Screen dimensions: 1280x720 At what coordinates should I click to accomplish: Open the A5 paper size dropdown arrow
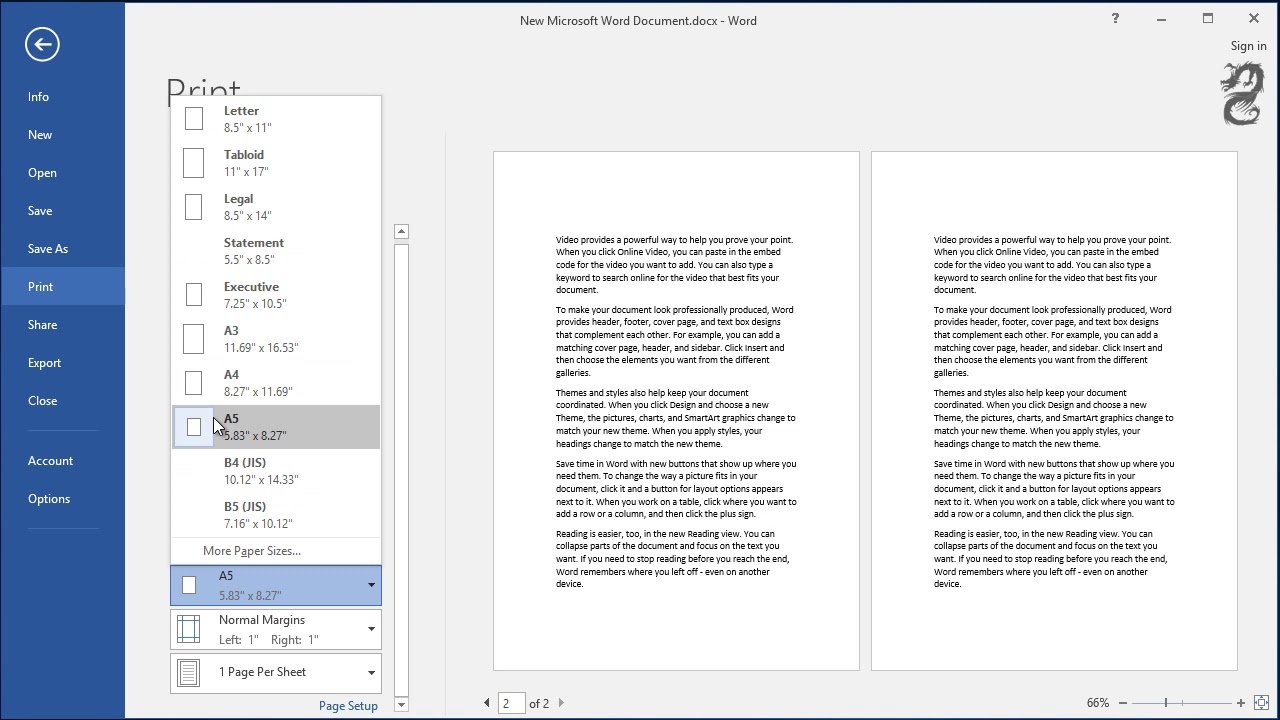pos(371,585)
